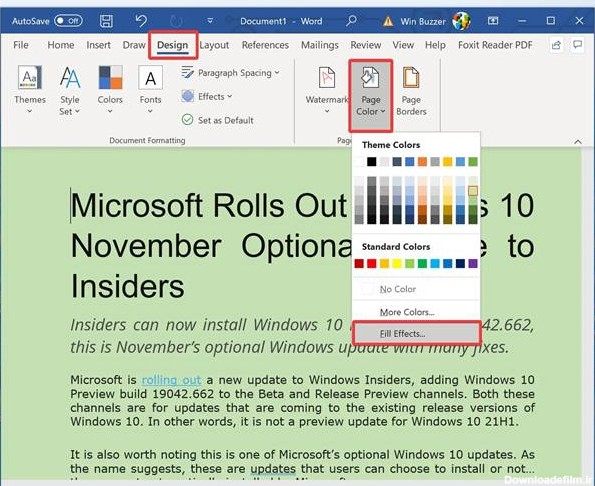Open the Colors theme dropdown
Image resolution: width=595 pixels, height=486 pixels.
click(x=110, y=90)
